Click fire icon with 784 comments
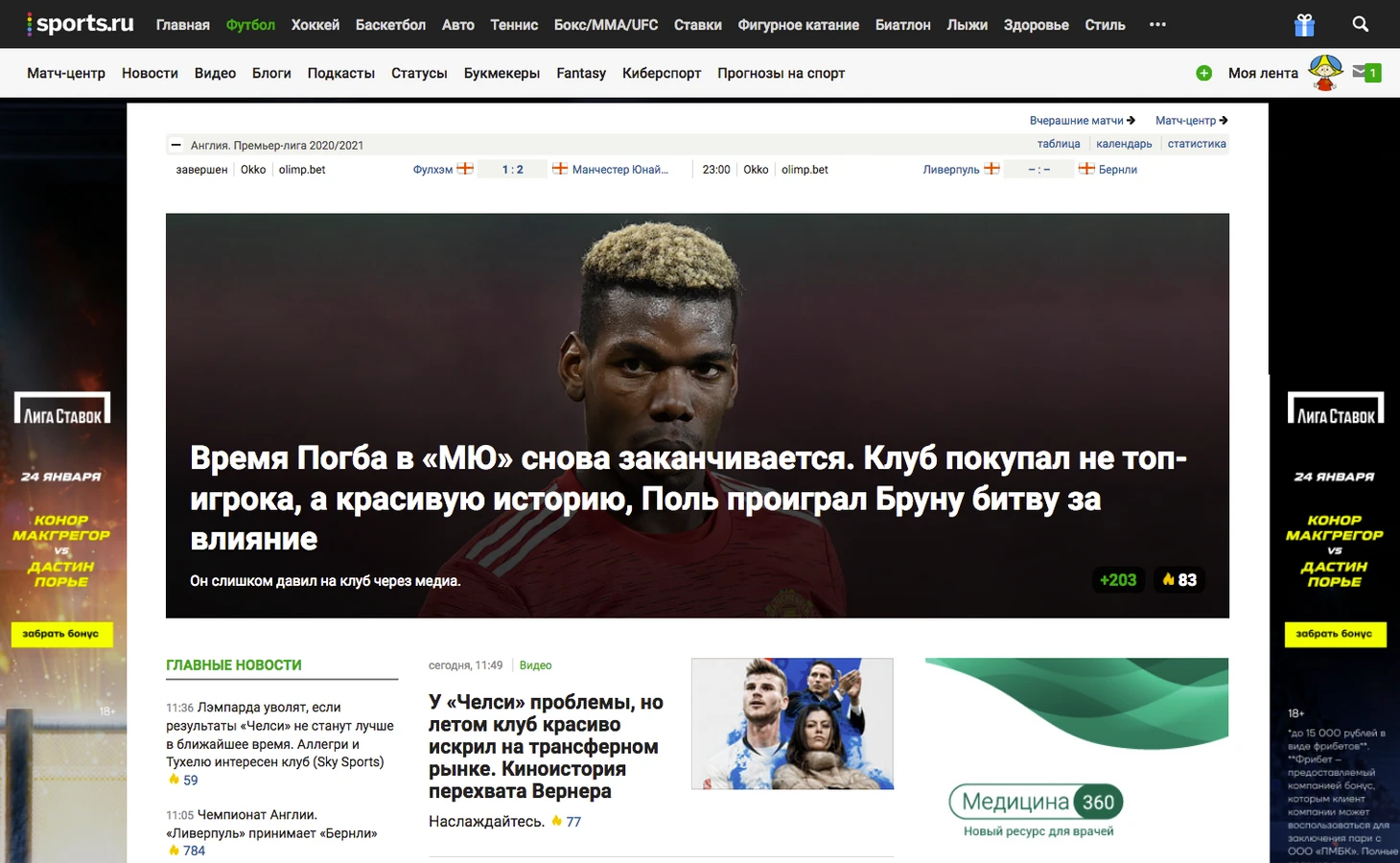The image size is (1400, 863). (x=174, y=850)
